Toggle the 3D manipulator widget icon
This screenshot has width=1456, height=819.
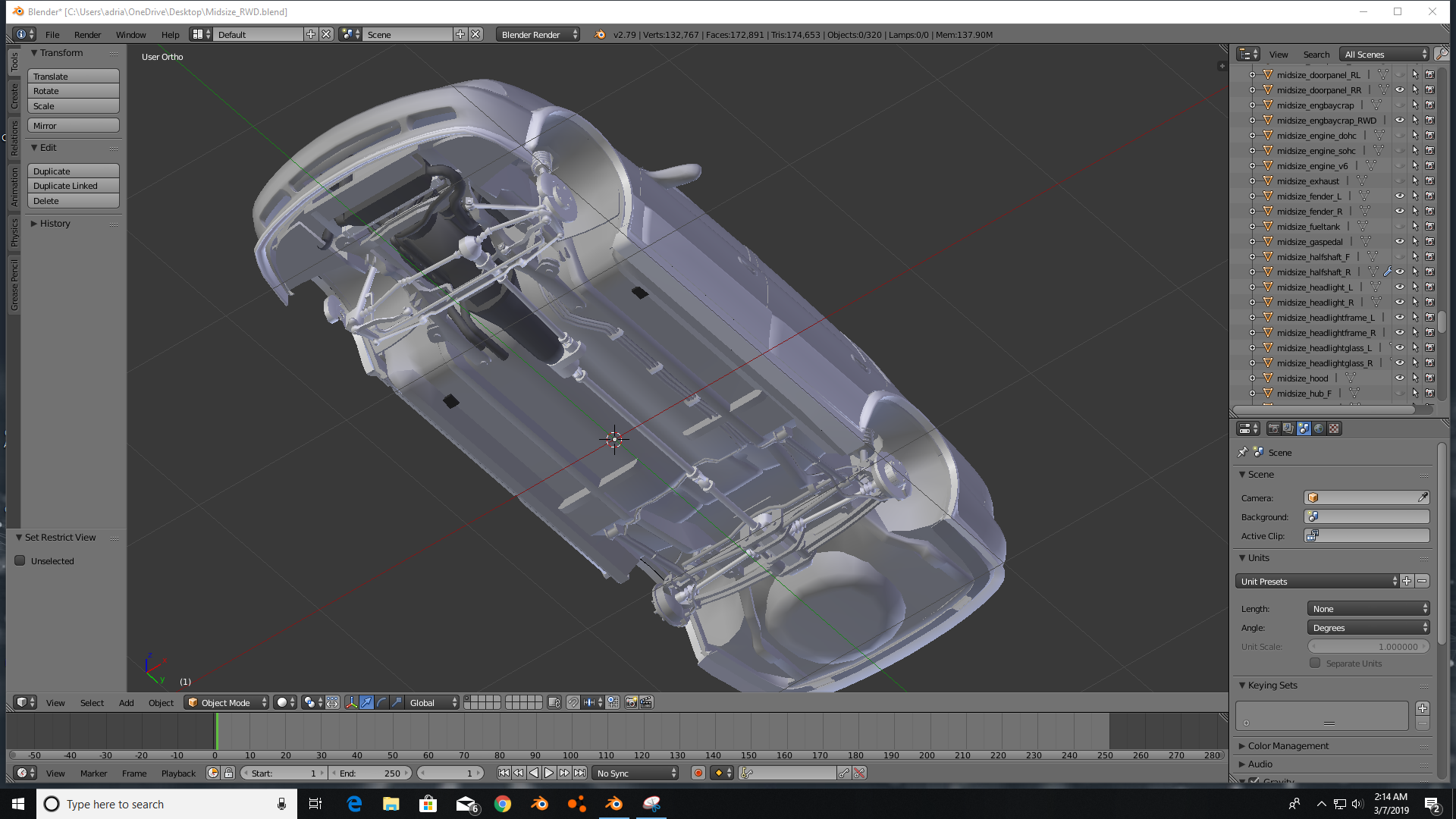tap(351, 702)
